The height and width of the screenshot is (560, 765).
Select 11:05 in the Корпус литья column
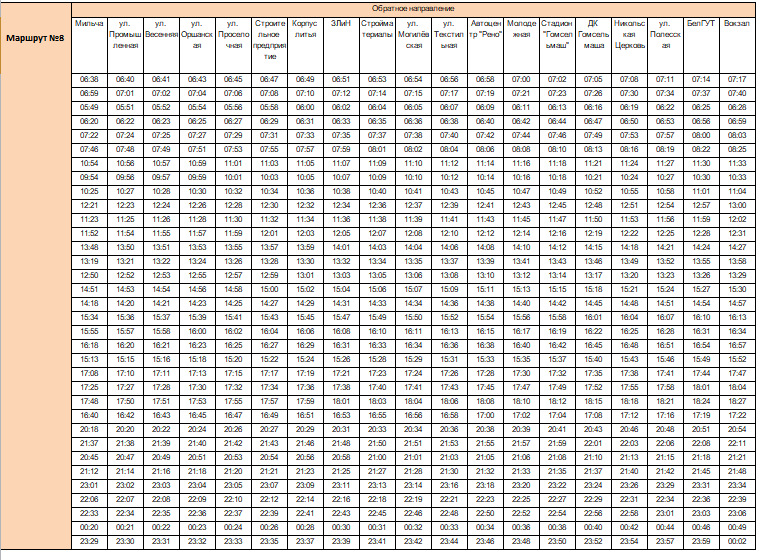(x=305, y=163)
